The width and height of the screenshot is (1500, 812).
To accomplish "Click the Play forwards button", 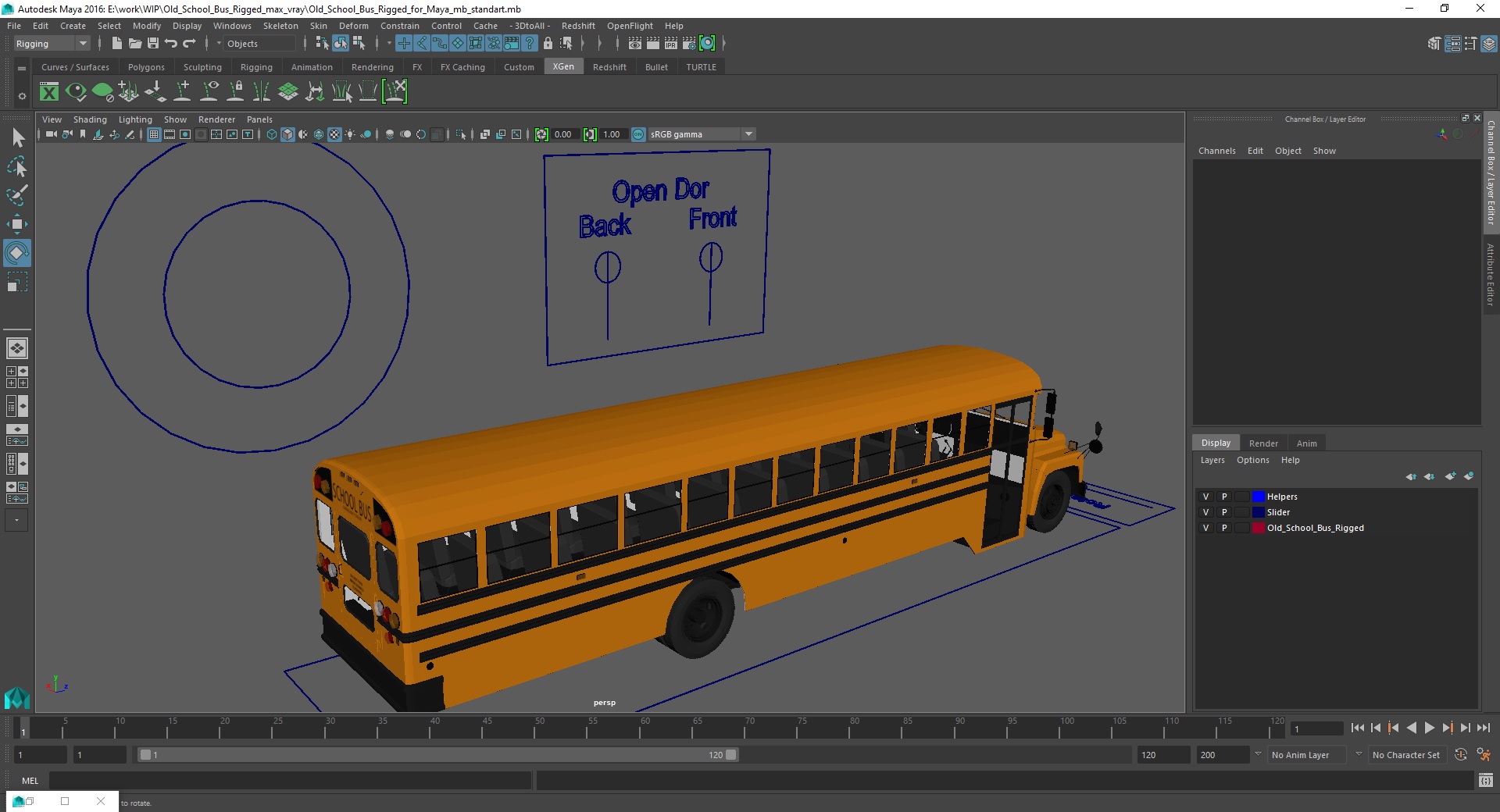I will [1429, 728].
